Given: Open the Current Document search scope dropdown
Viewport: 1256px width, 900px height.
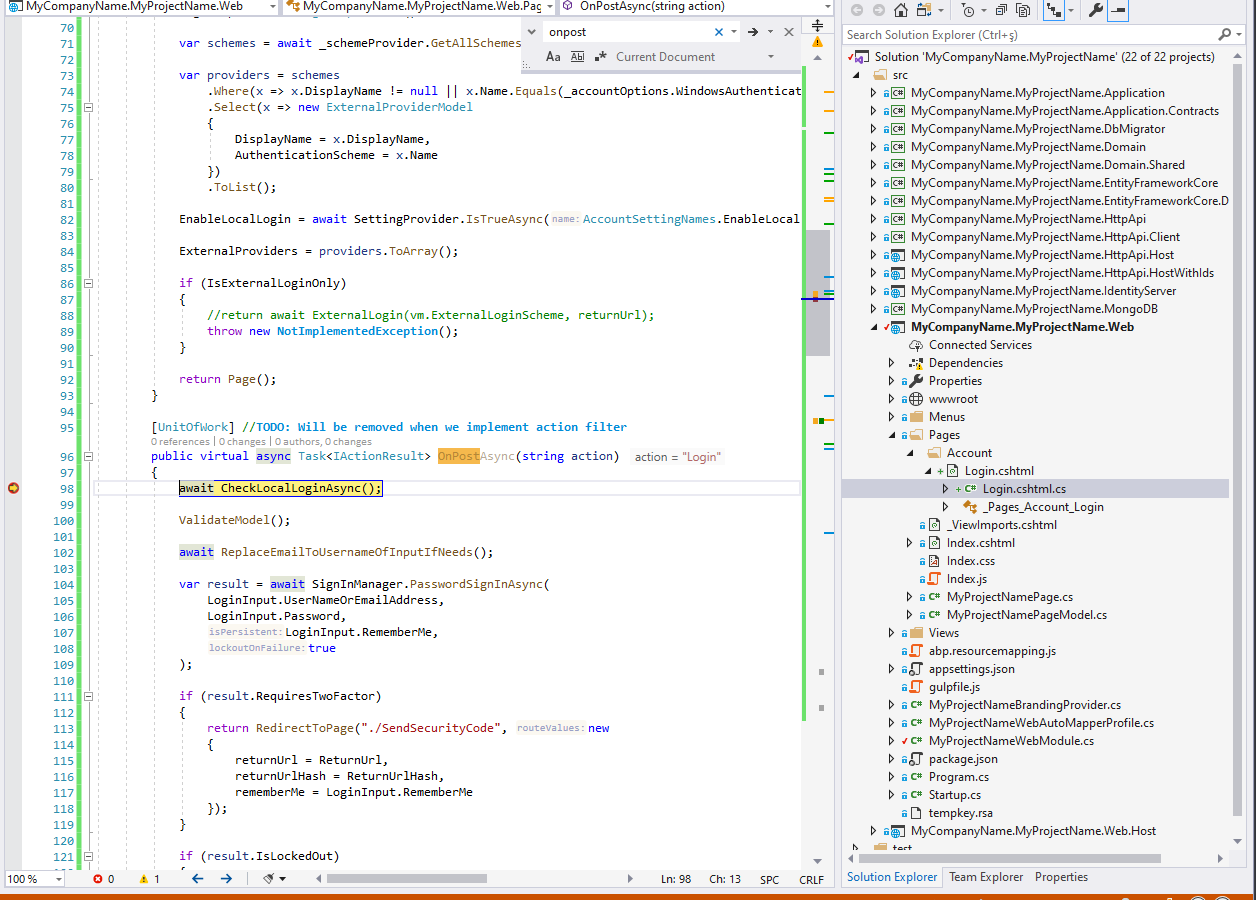Looking at the screenshot, I should tap(770, 57).
